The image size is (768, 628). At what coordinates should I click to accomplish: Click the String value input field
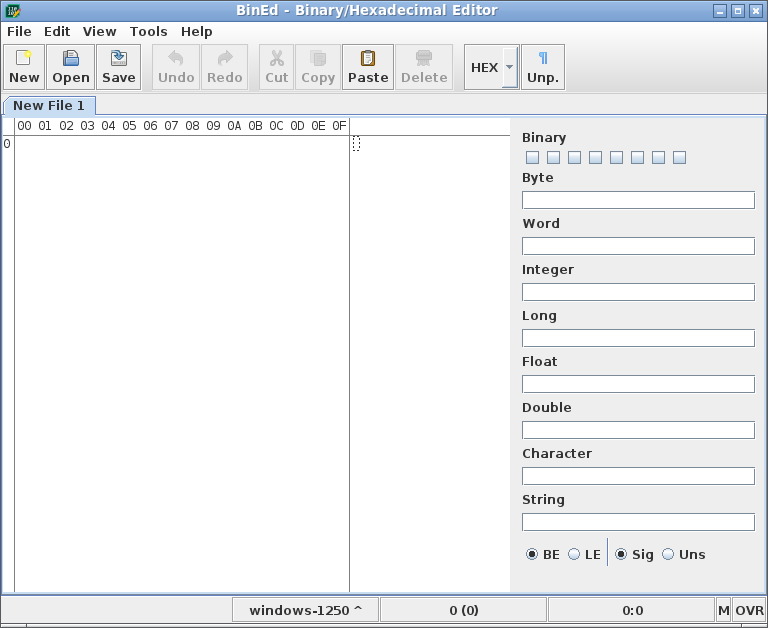(x=638, y=522)
